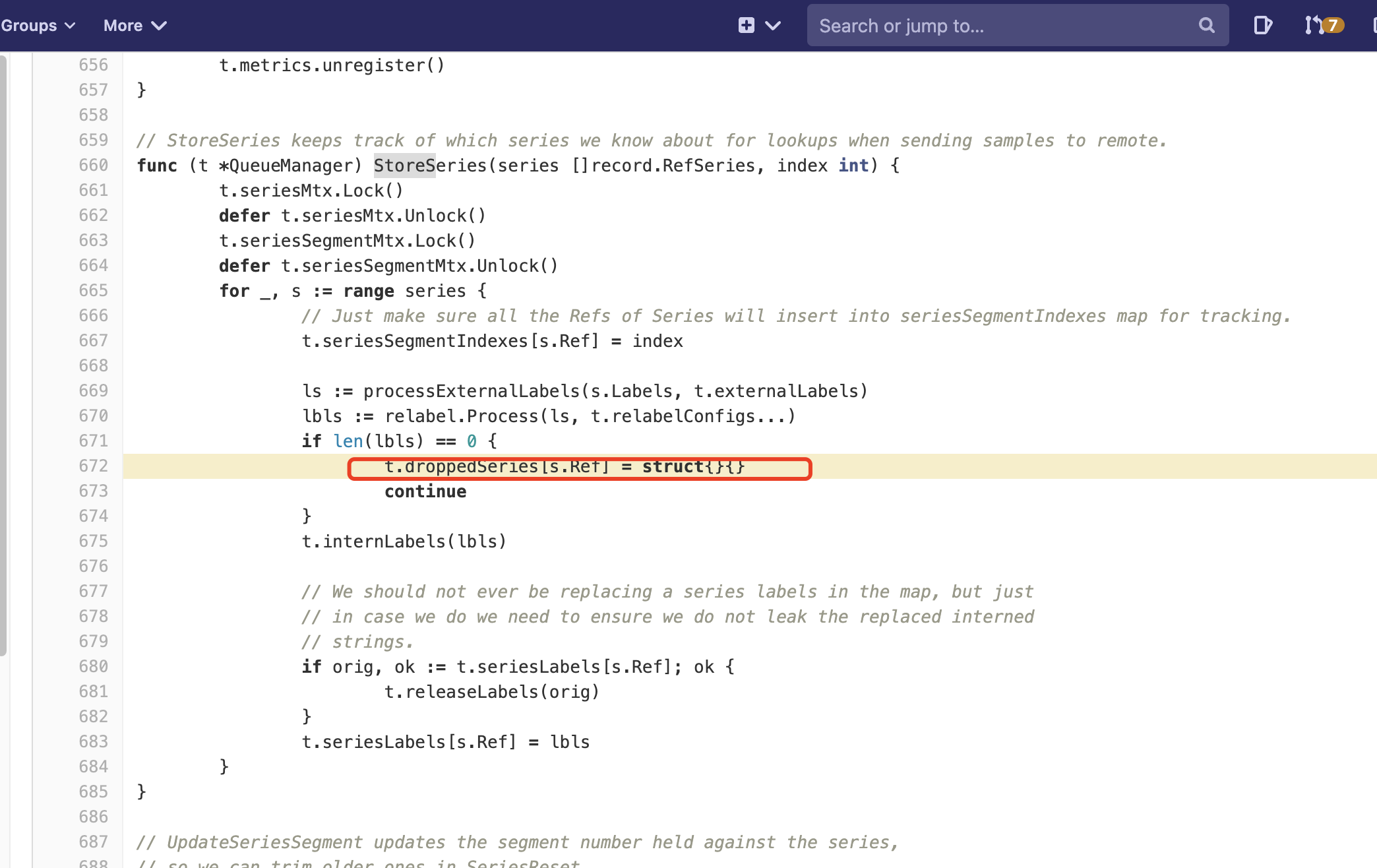
Task: Expand the Groups dropdown
Action: [70, 26]
